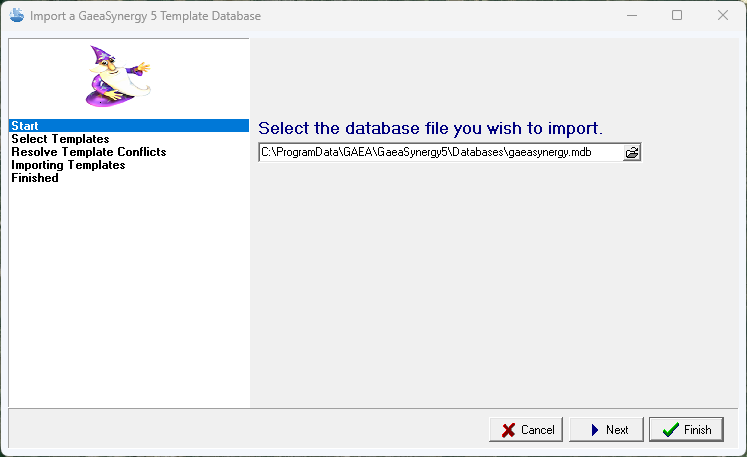Click the blue arrow icon on Next
This screenshot has height=457, width=747.
point(593,430)
